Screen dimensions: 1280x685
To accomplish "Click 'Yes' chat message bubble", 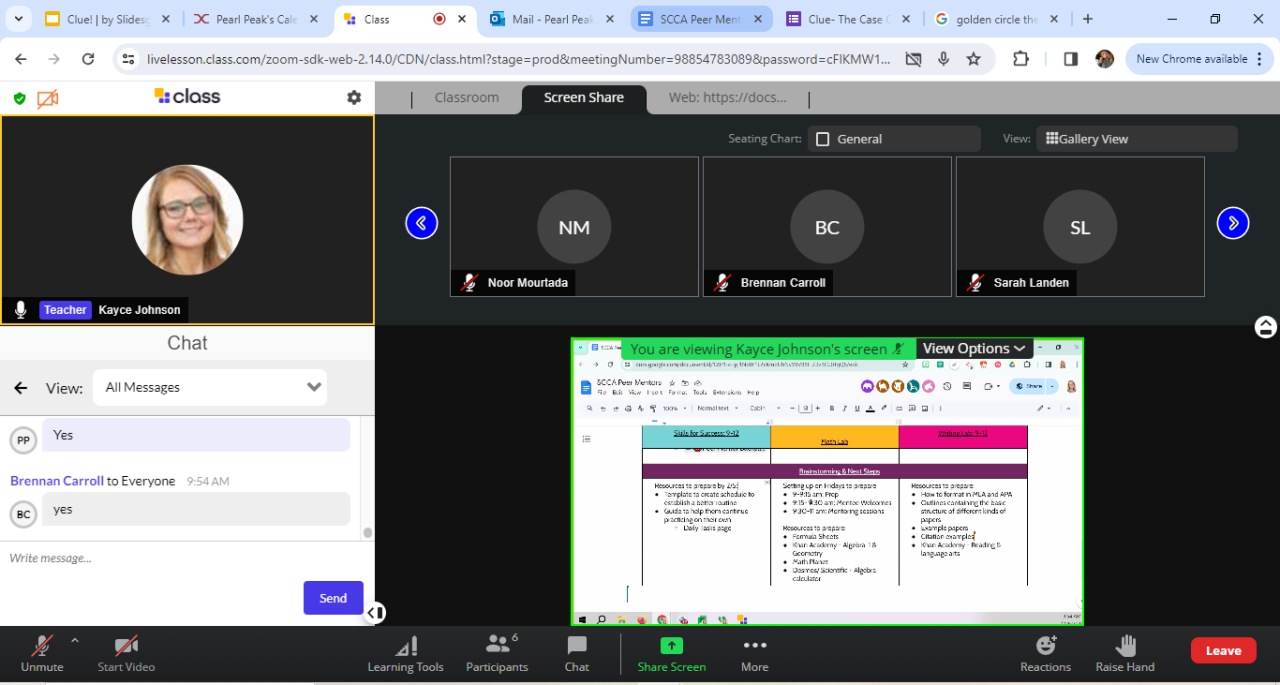I will [x=196, y=435].
